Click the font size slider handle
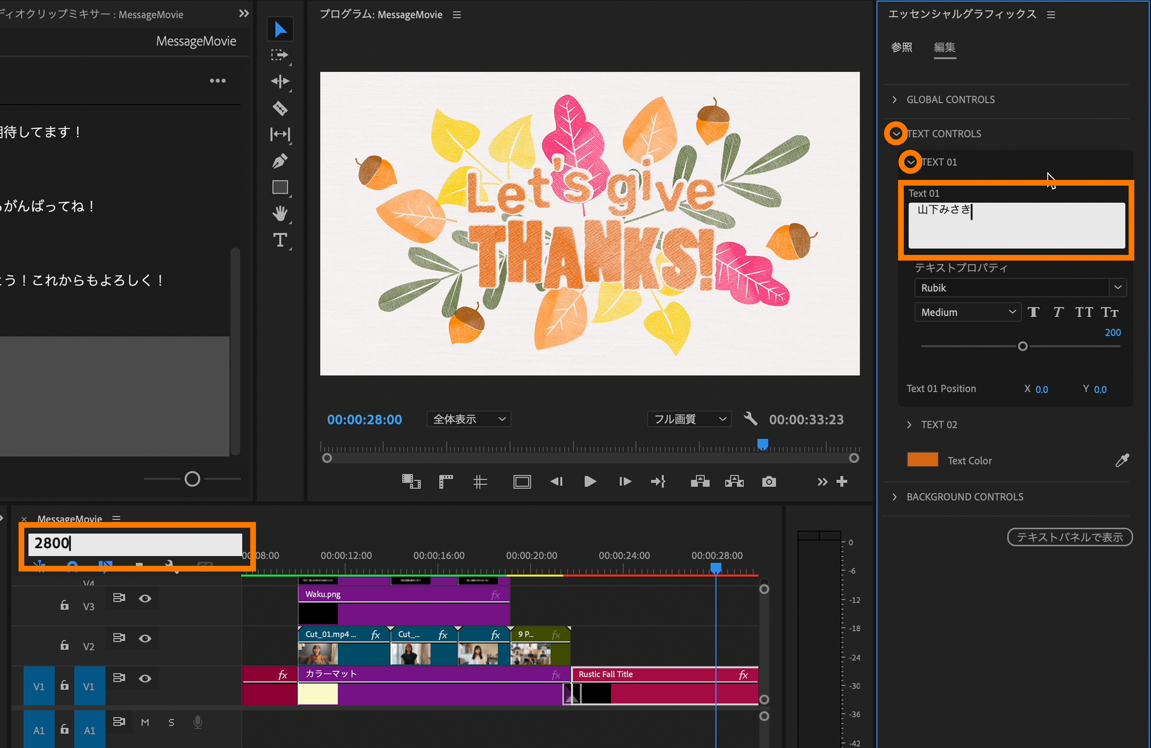Screen dimensions: 1151x748 (1023, 346)
